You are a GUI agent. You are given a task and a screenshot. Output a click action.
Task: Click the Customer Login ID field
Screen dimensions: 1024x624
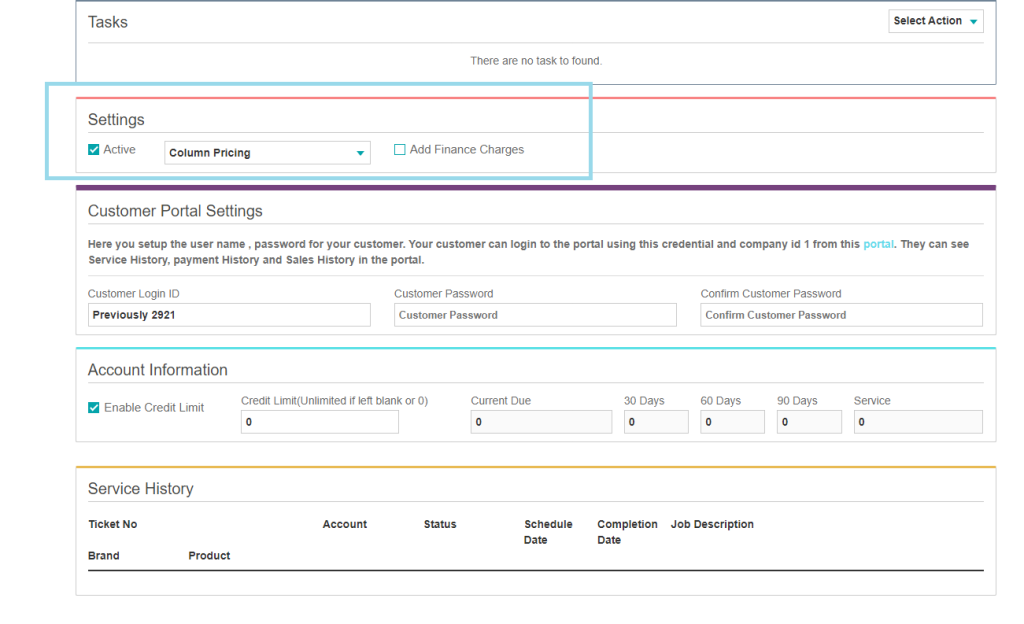229,315
